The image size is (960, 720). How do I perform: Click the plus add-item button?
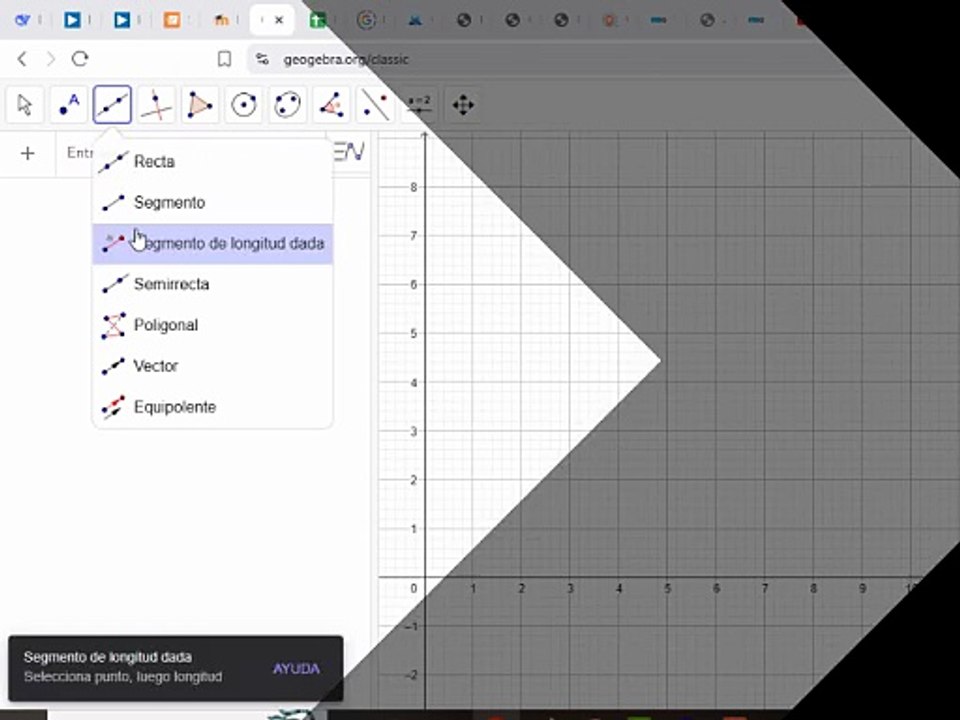[28, 153]
